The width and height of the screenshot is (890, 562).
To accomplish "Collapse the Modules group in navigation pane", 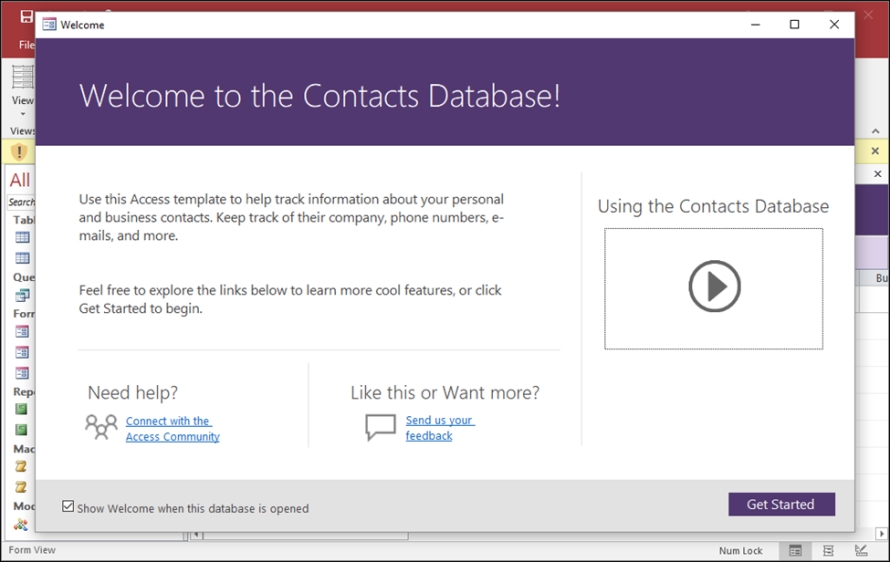I will point(24,506).
